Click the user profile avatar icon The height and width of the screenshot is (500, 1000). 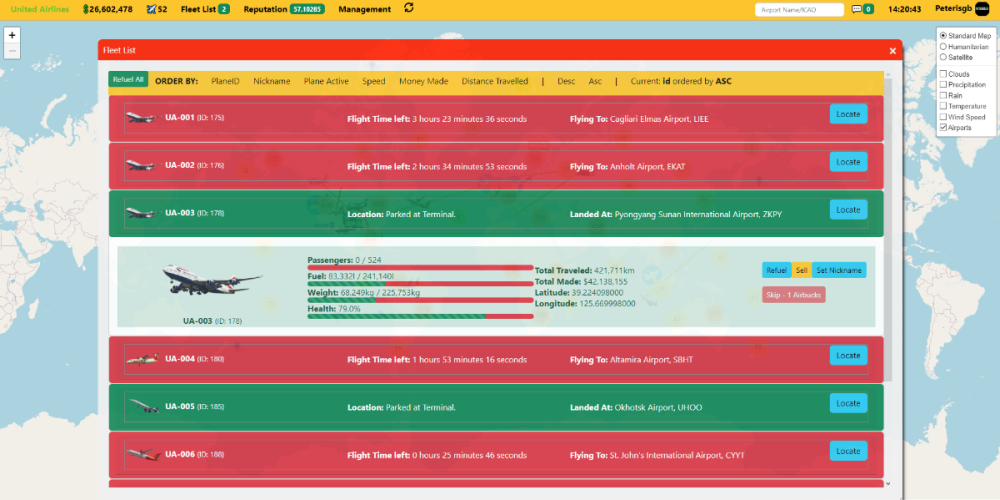(x=982, y=8)
